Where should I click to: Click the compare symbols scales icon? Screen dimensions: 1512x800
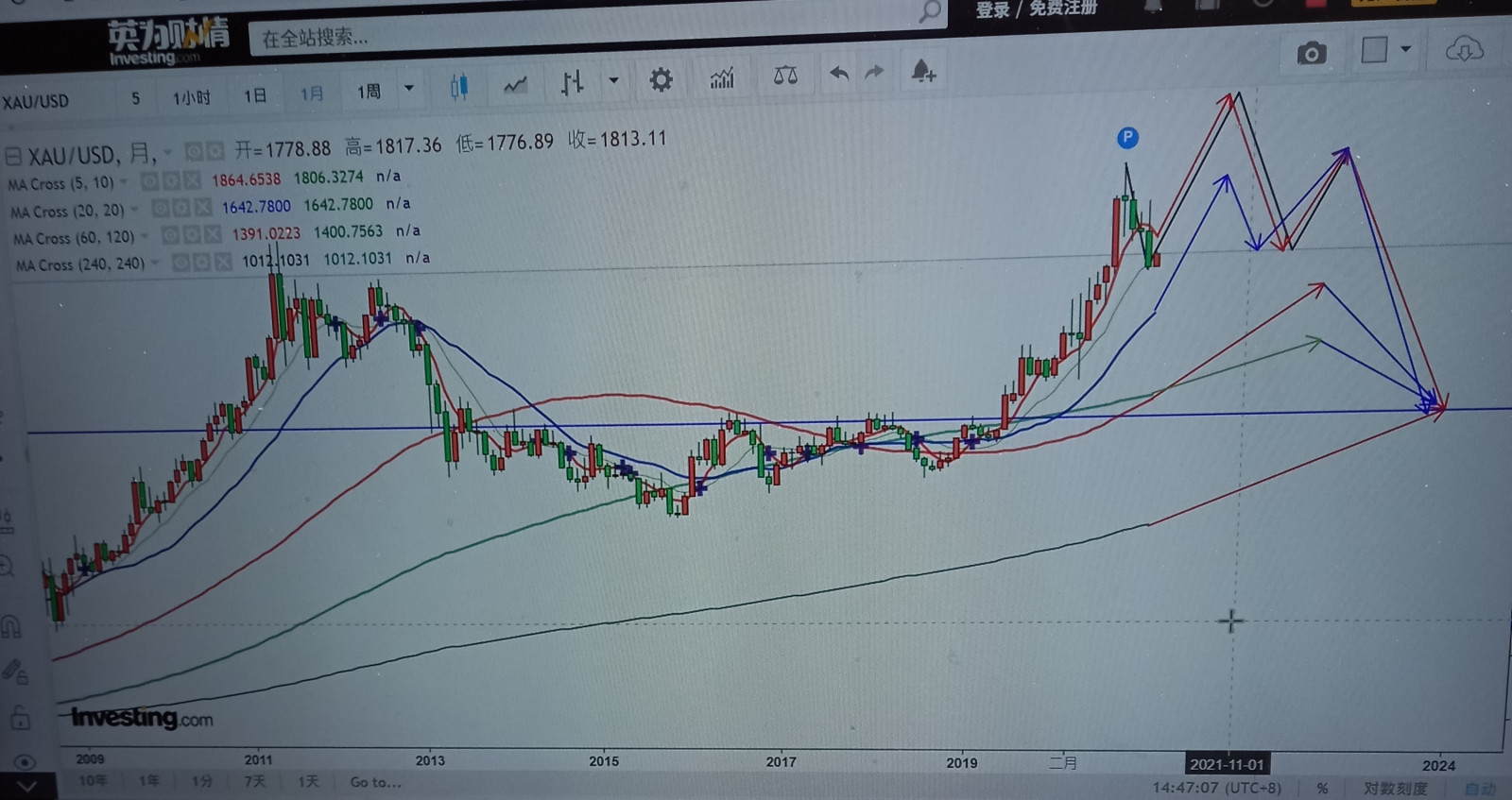pos(785,76)
